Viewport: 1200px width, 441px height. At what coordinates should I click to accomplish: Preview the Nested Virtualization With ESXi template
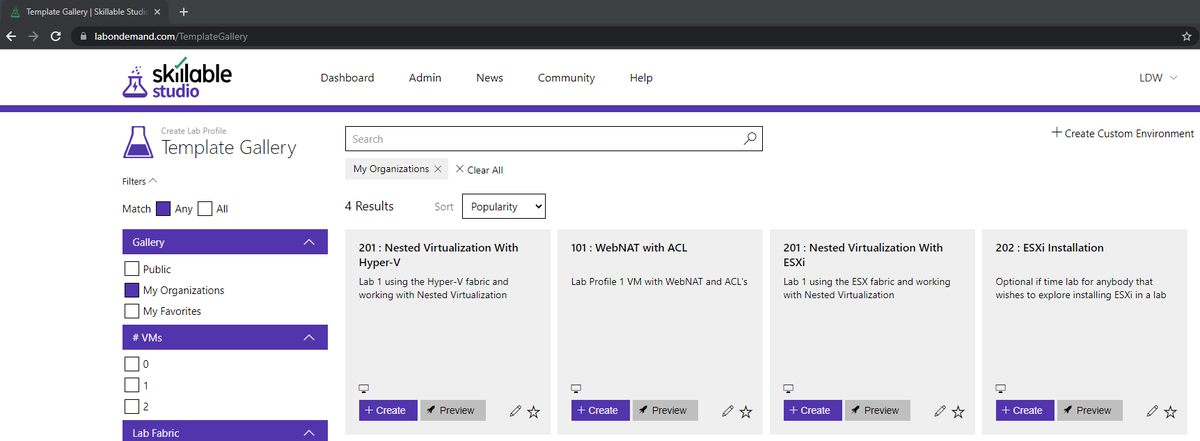(878, 410)
